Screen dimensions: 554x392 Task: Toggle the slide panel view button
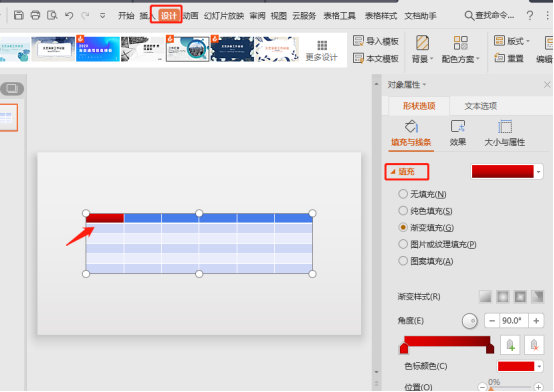pos(12,88)
